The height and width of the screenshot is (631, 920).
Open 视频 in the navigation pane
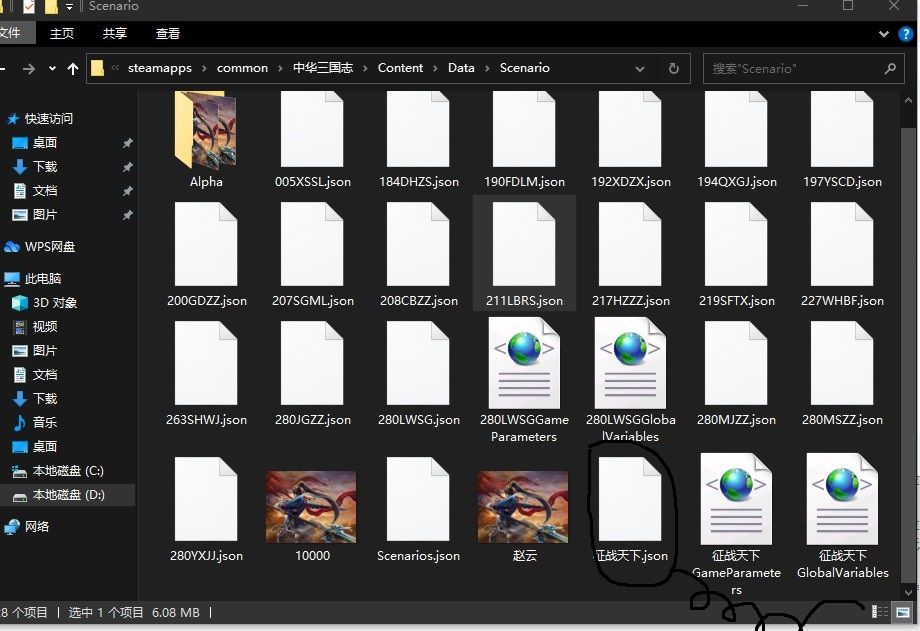pos(35,326)
